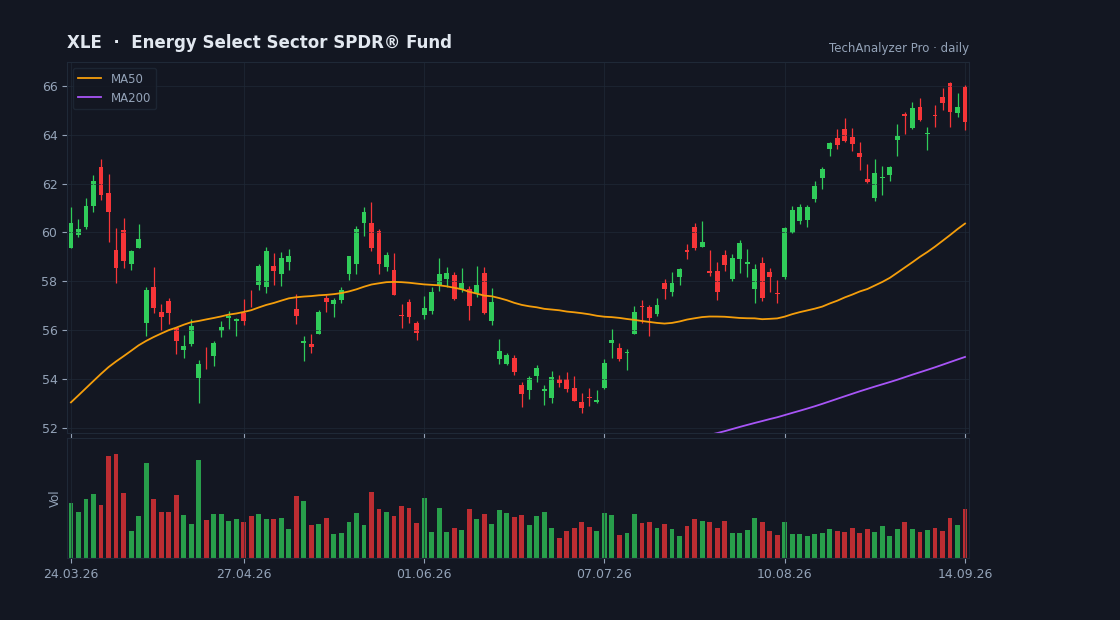Select the 14.09.26 date axis label
Image resolution: width=1120 pixels, height=620 pixels.
click(x=965, y=574)
